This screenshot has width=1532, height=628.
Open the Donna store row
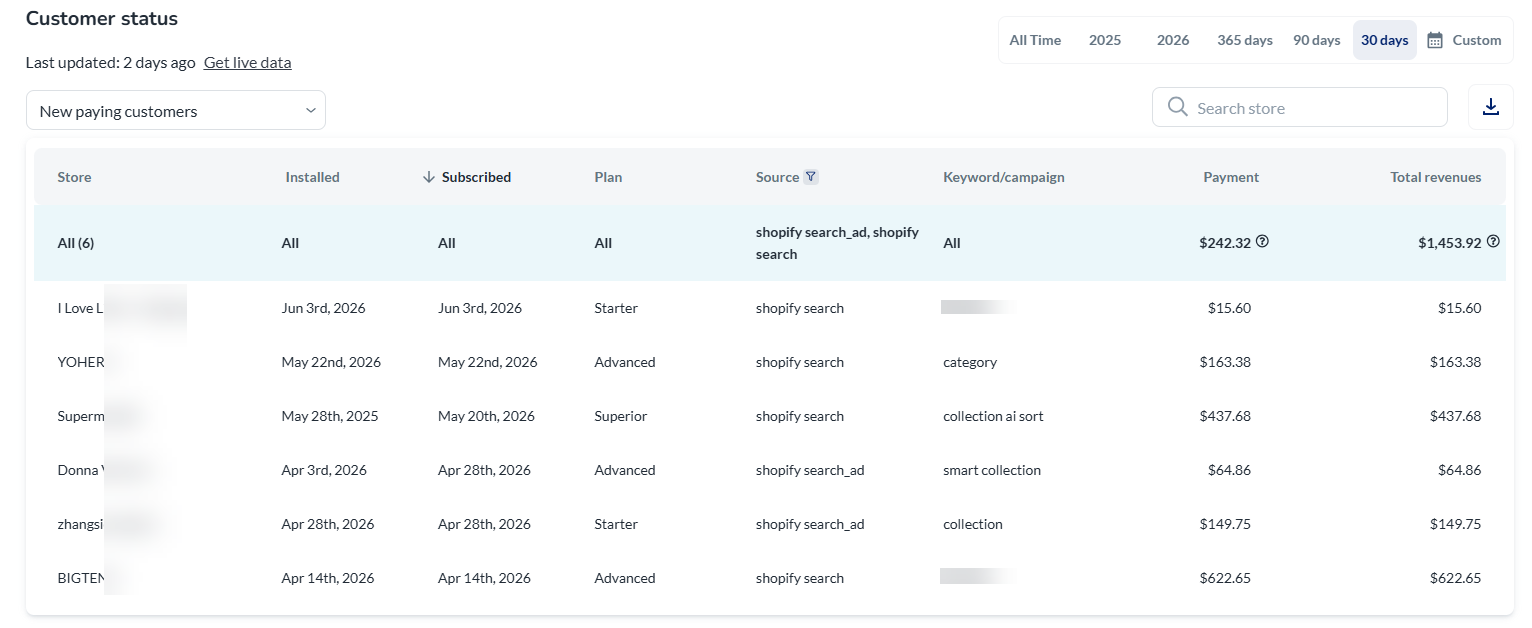point(770,470)
